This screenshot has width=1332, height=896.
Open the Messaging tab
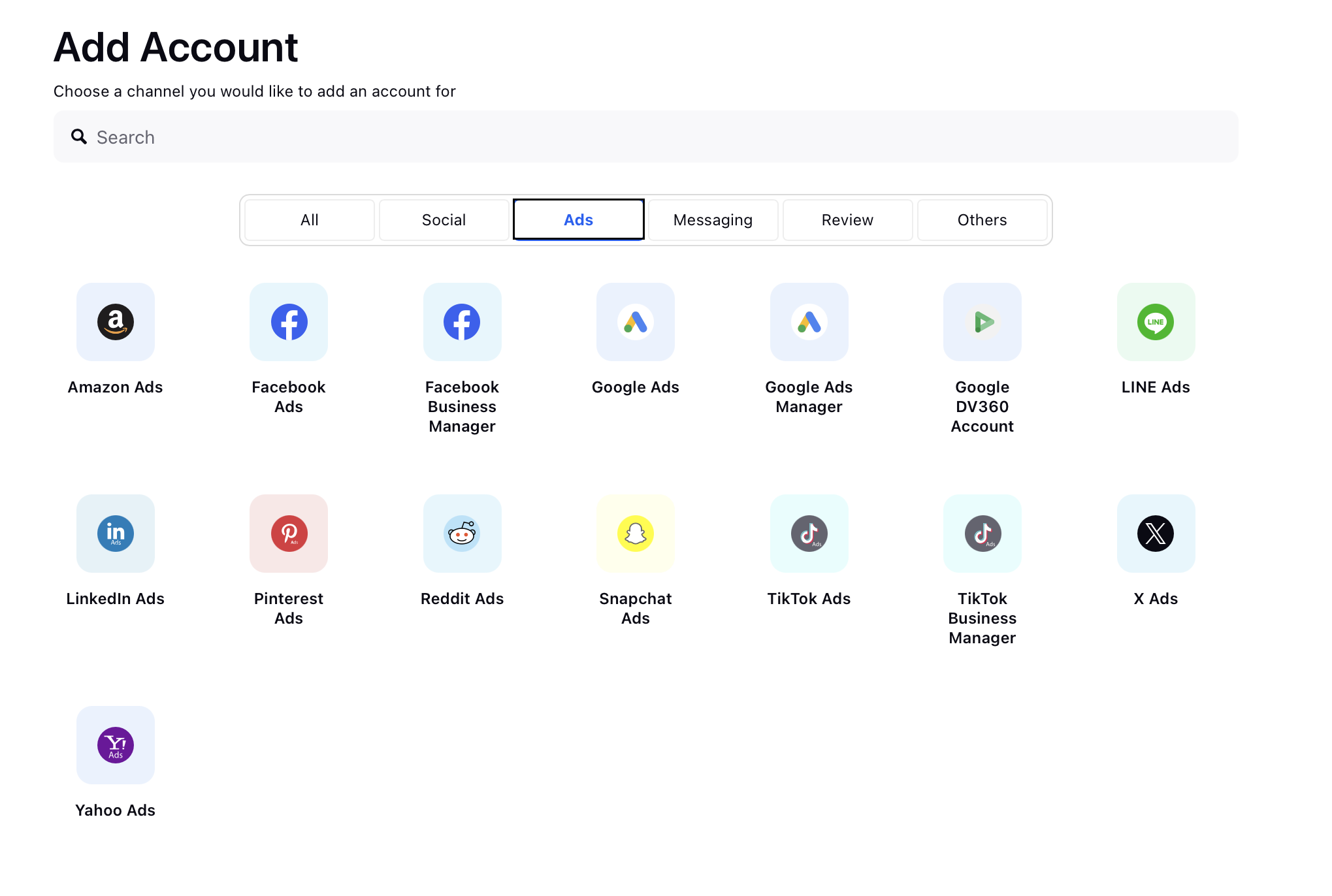[x=713, y=220]
